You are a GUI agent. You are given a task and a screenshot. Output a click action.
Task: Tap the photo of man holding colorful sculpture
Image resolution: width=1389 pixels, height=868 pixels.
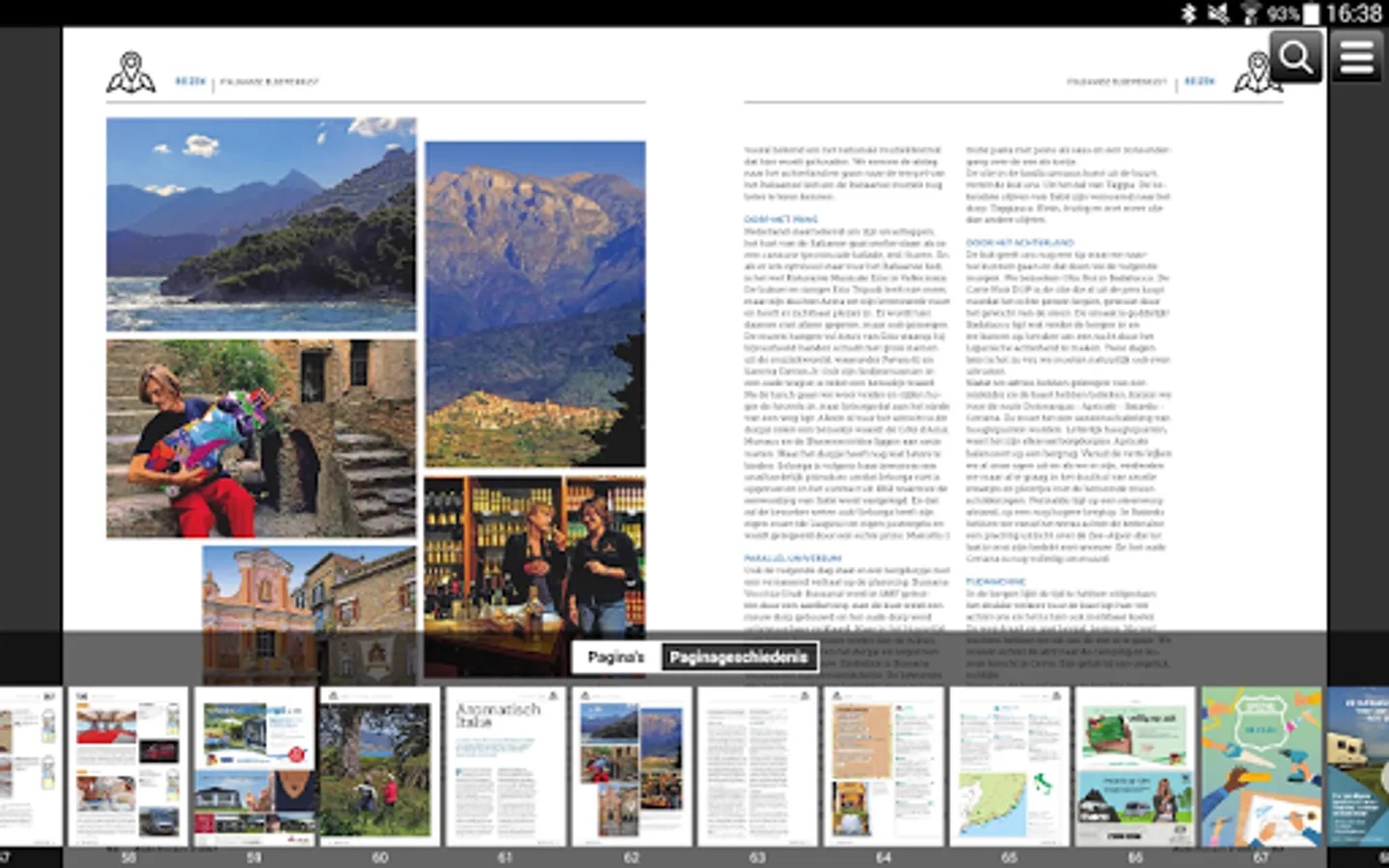(261, 438)
